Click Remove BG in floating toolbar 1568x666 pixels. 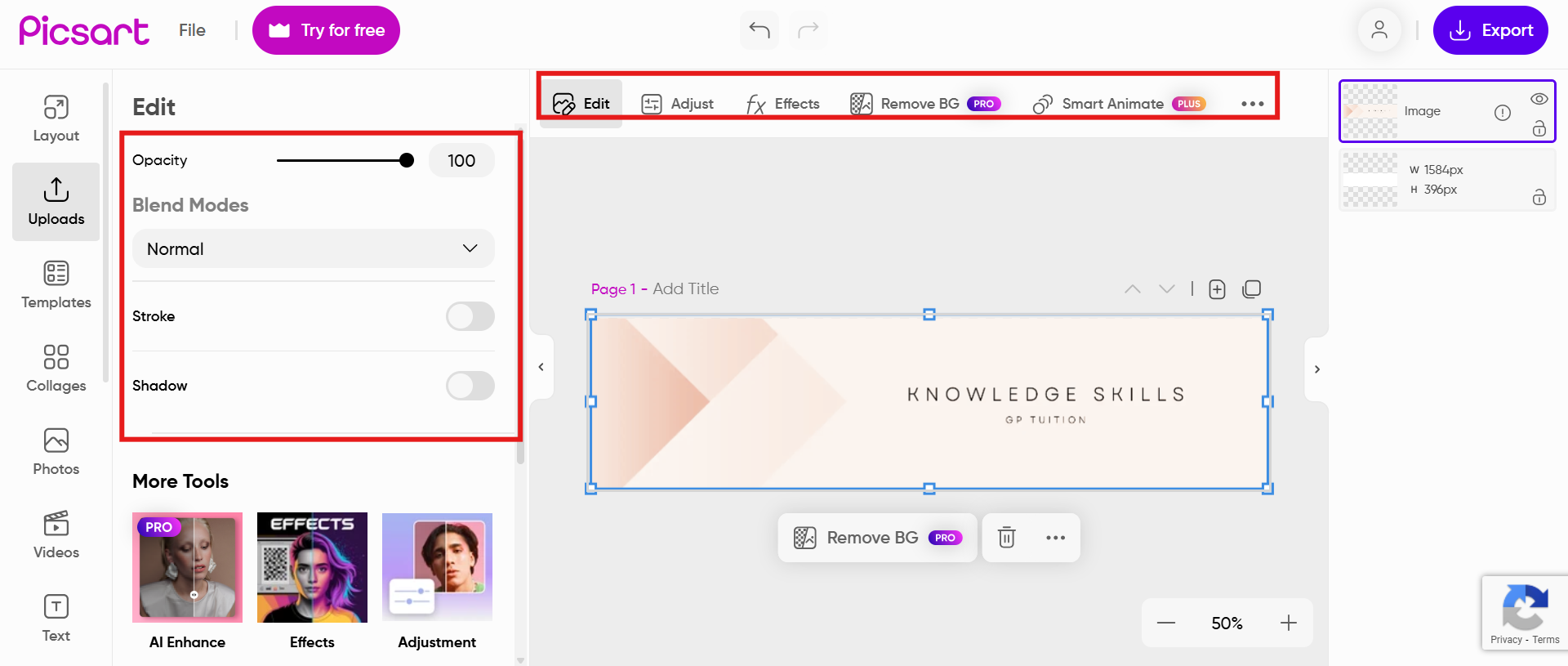[878, 537]
